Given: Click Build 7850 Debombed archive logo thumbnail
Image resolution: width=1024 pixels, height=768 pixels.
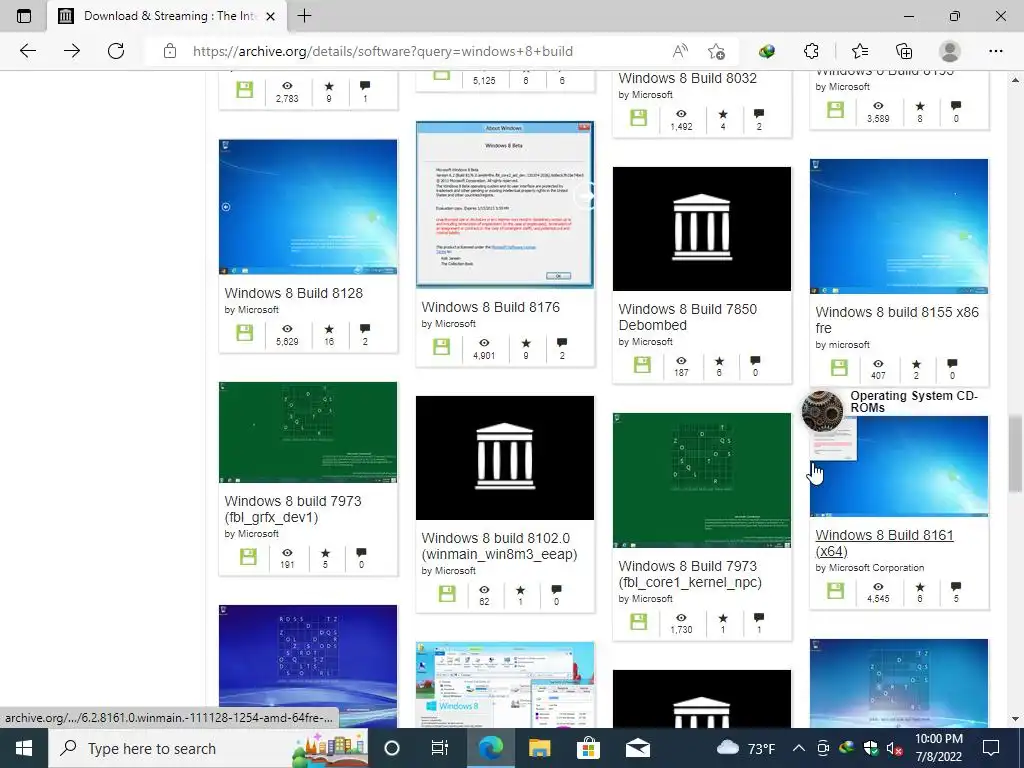Looking at the screenshot, I should [701, 229].
